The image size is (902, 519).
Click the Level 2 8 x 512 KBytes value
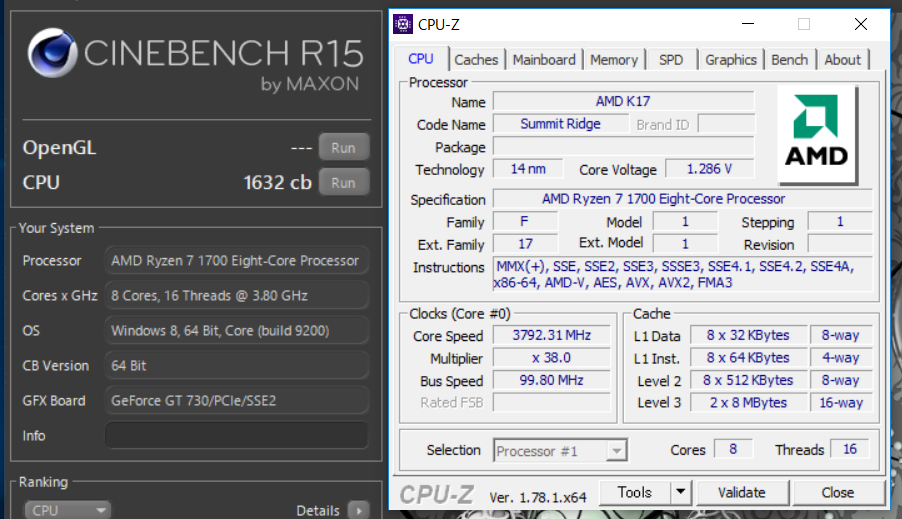tap(748, 380)
